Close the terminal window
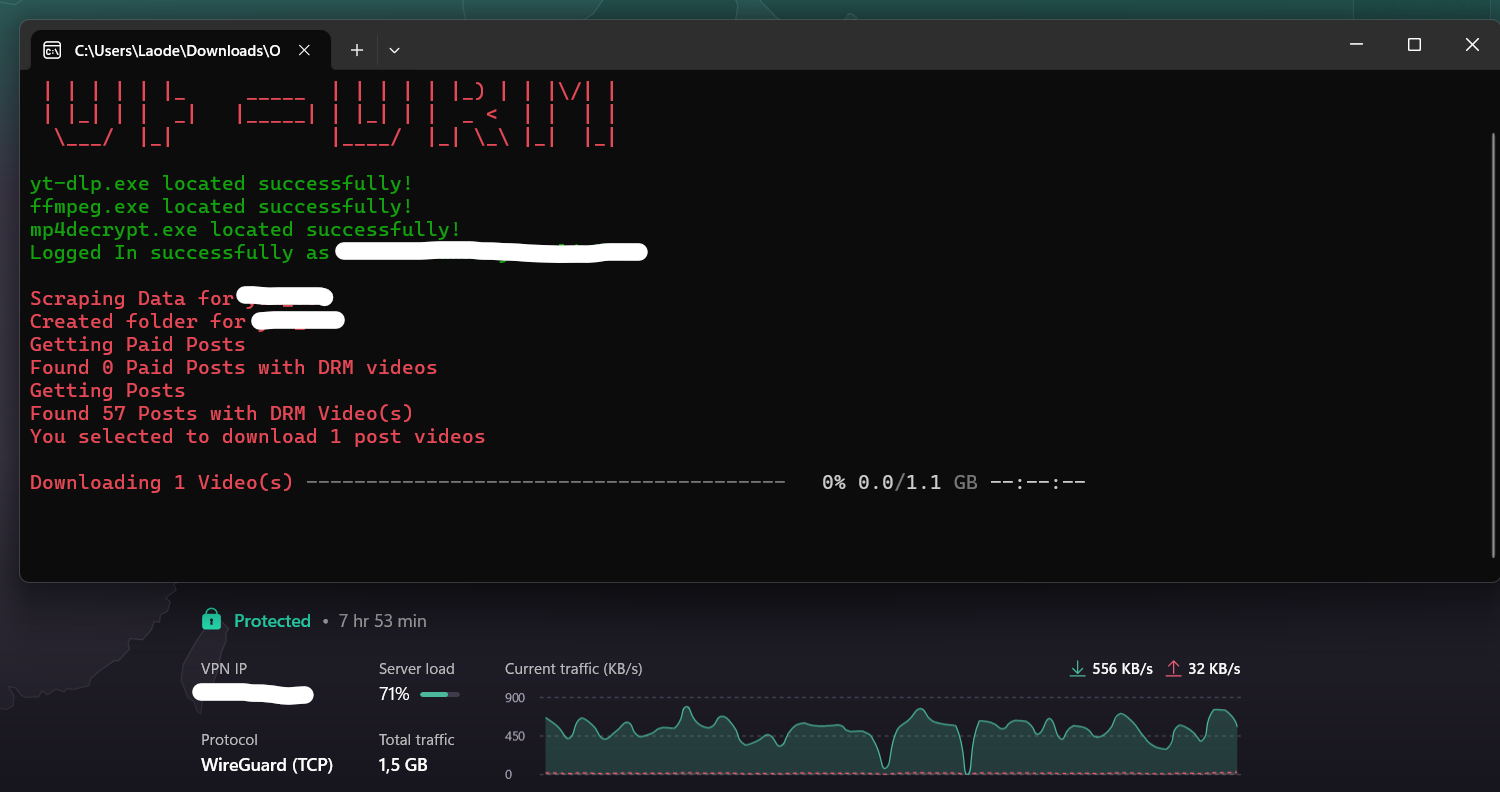Screen dimensions: 1500x792 click(x=1472, y=45)
